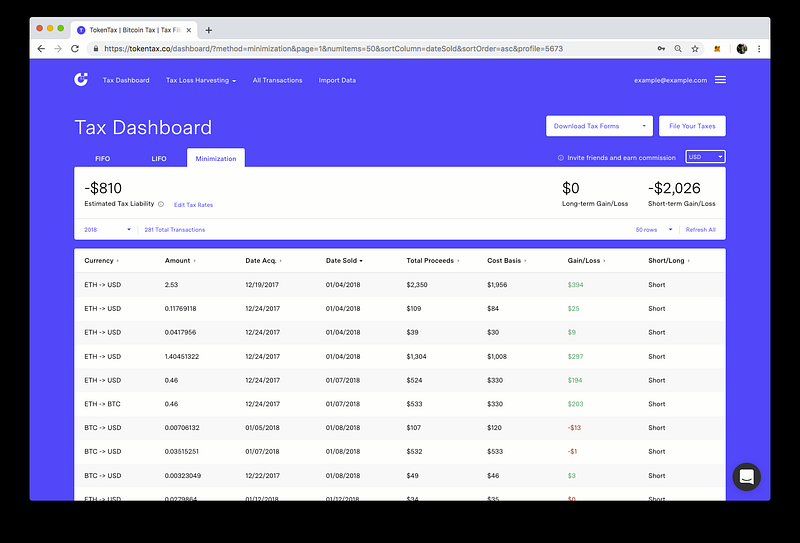Click the TokenTax tab favicon
The width and height of the screenshot is (800, 543).
point(81,30)
